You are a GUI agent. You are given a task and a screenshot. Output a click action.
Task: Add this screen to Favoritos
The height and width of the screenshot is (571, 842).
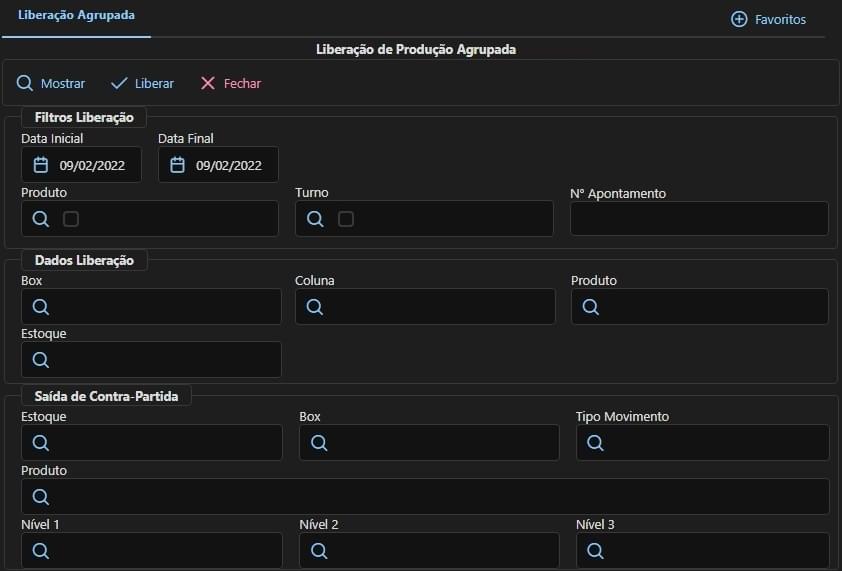click(x=768, y=19)
